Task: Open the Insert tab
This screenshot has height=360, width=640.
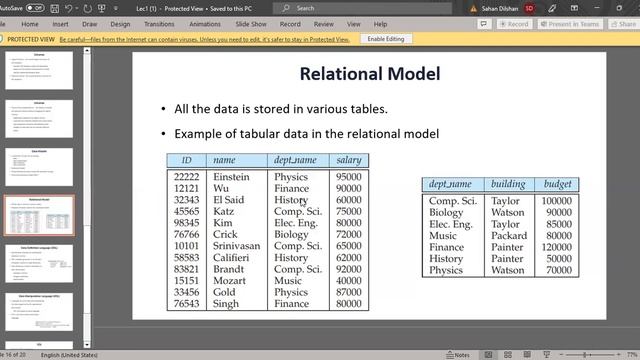Action: click(60, 24)
